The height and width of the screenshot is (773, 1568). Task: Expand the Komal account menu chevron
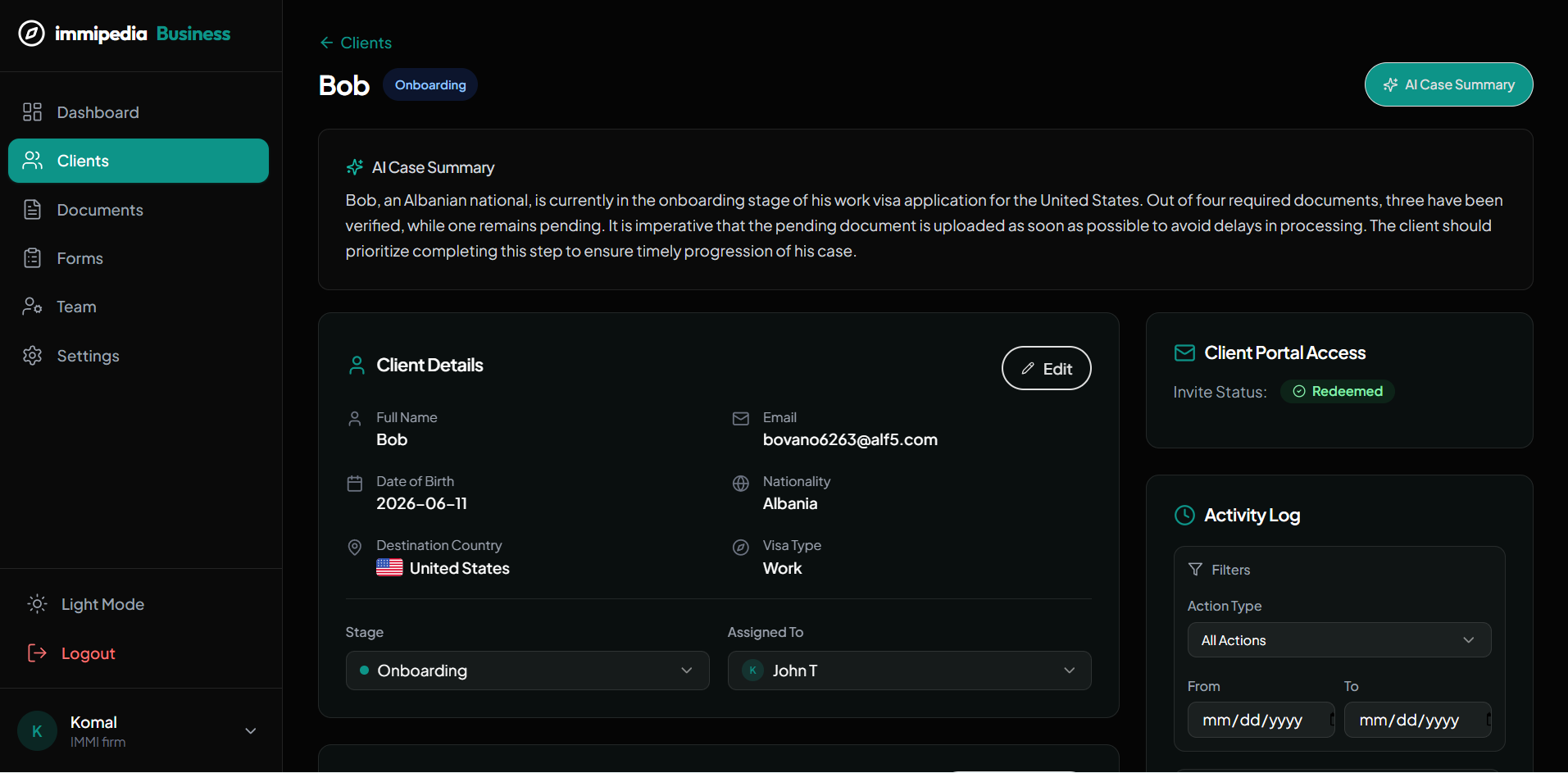(x=251, y=731)
